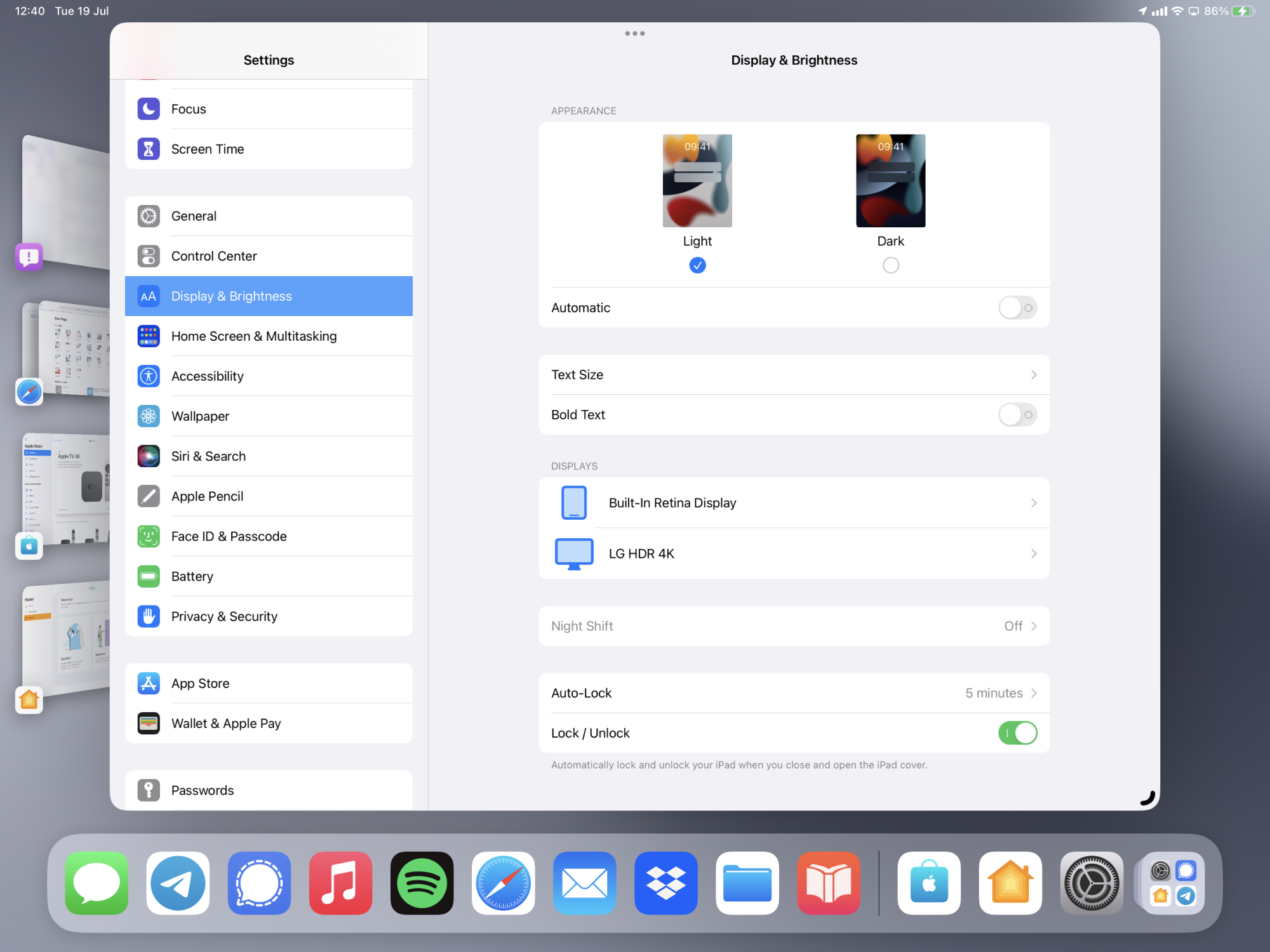This screenshot has width=1270, height=952.
Task: Turn on Bold Text switch
Action: (x=1017, y=415)
